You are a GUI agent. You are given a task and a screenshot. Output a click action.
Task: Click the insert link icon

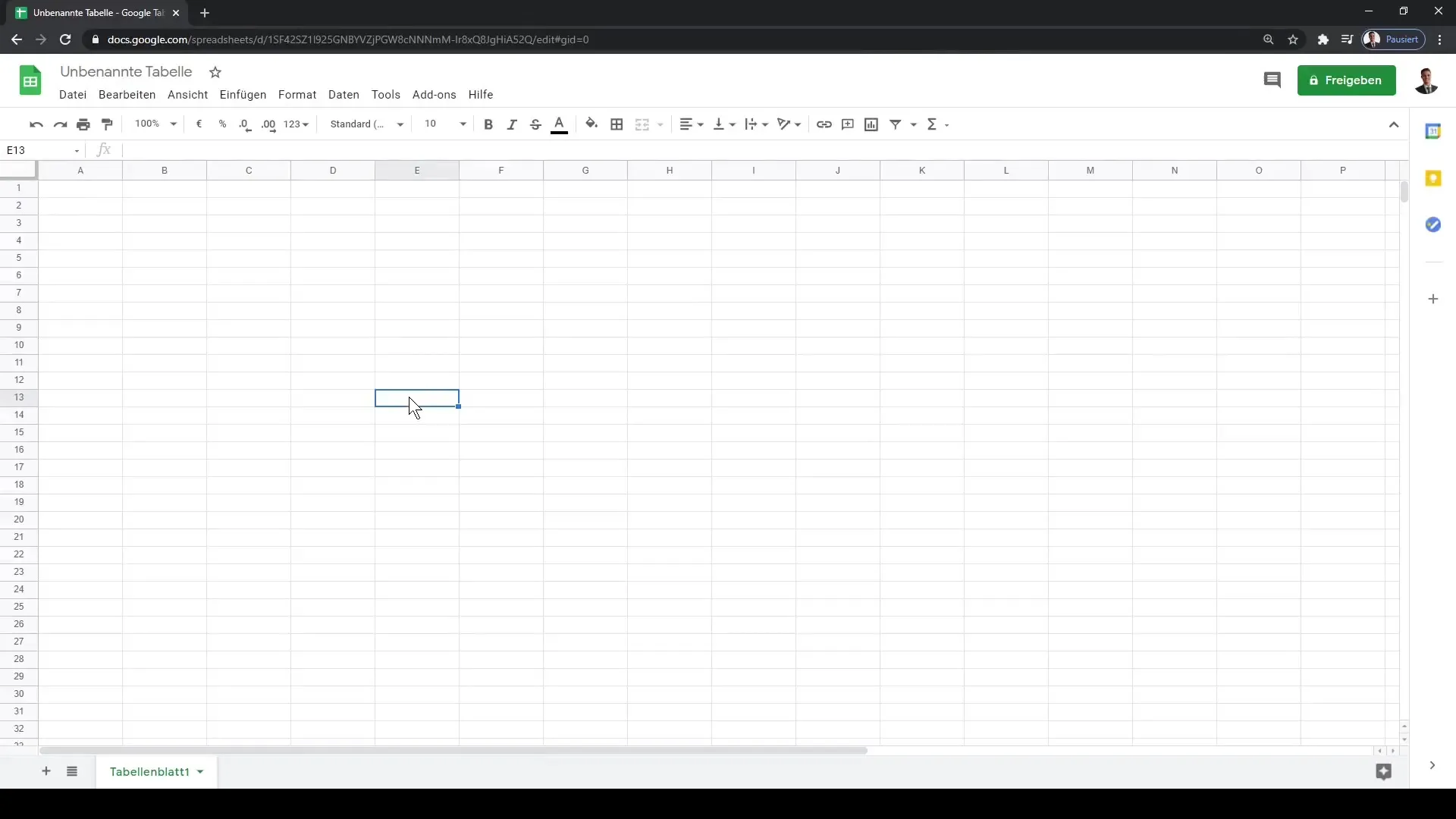point(824,124)
